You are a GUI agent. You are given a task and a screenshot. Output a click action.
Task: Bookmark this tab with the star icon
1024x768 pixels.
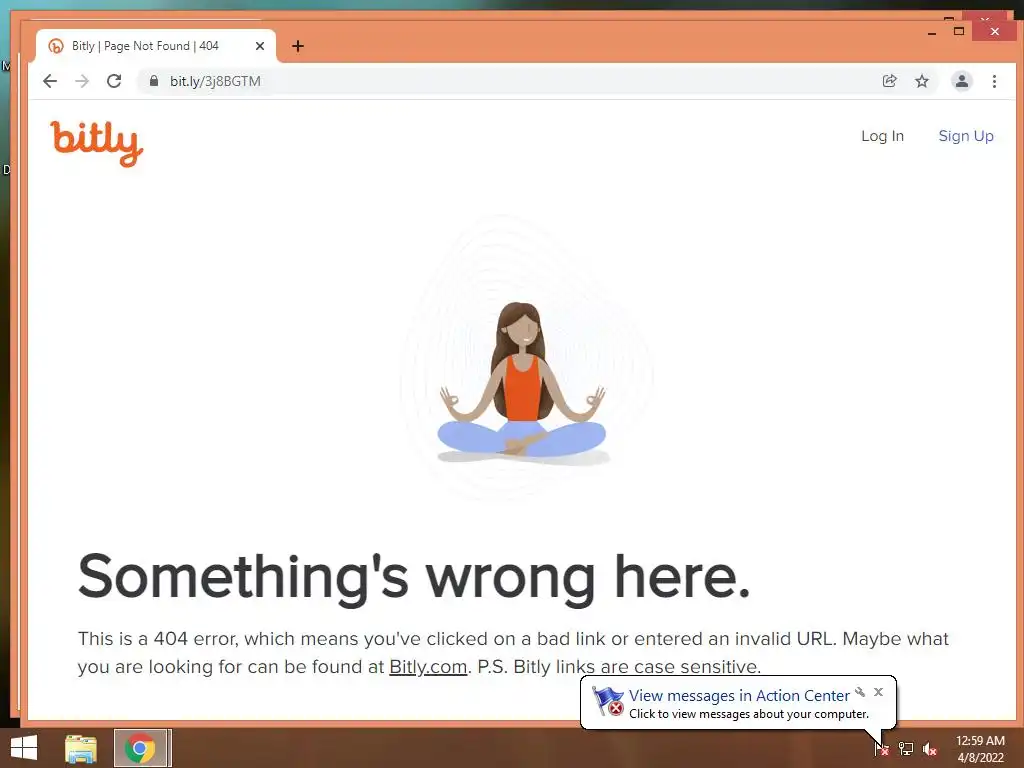921,81
